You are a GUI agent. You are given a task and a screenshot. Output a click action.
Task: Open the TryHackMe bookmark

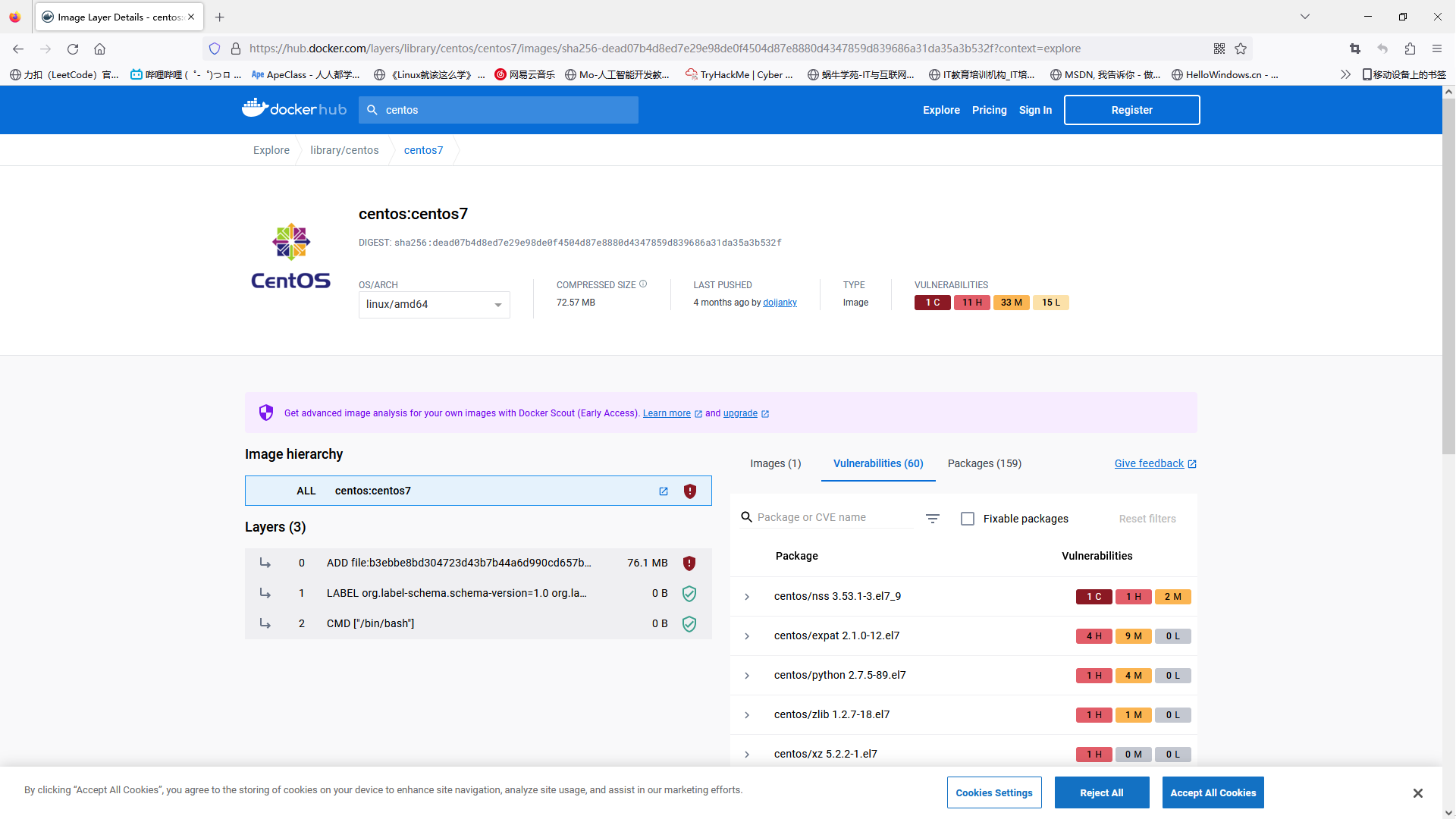coord(739,74)
